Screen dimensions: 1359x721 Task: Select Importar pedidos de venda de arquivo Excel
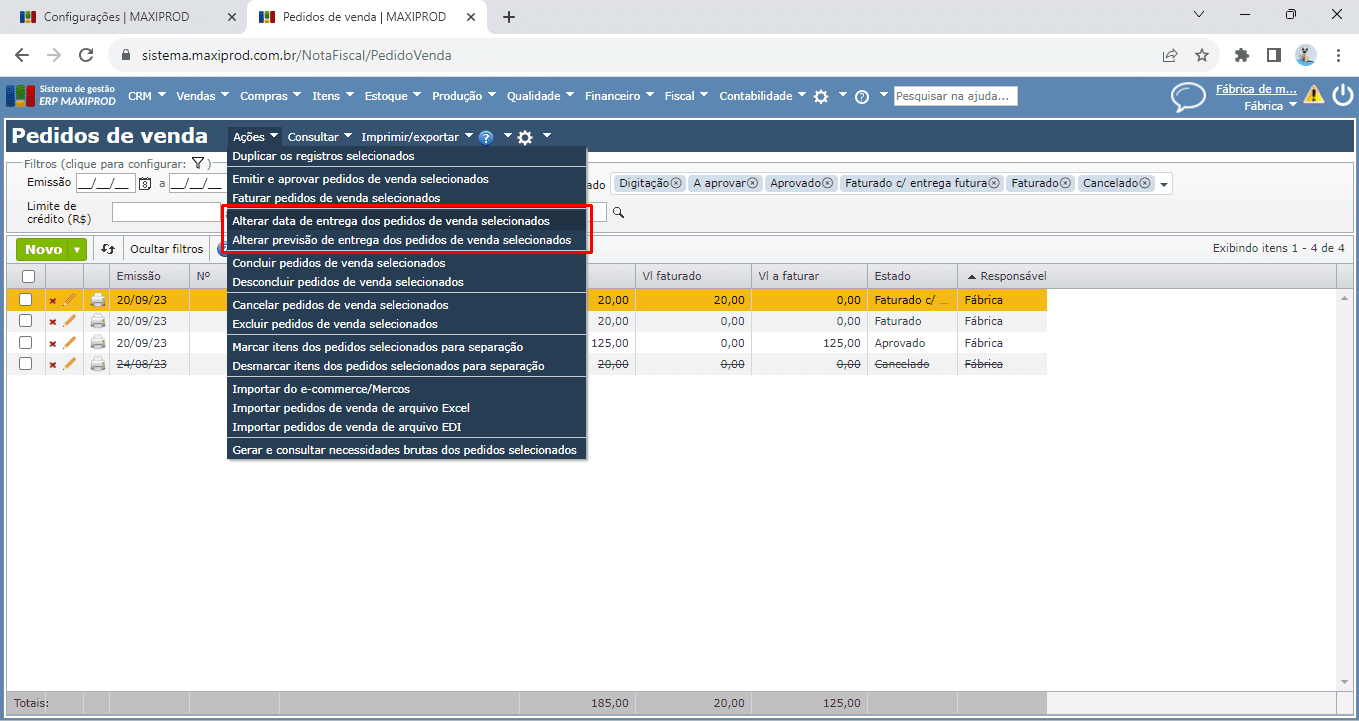tap(407, 408)
